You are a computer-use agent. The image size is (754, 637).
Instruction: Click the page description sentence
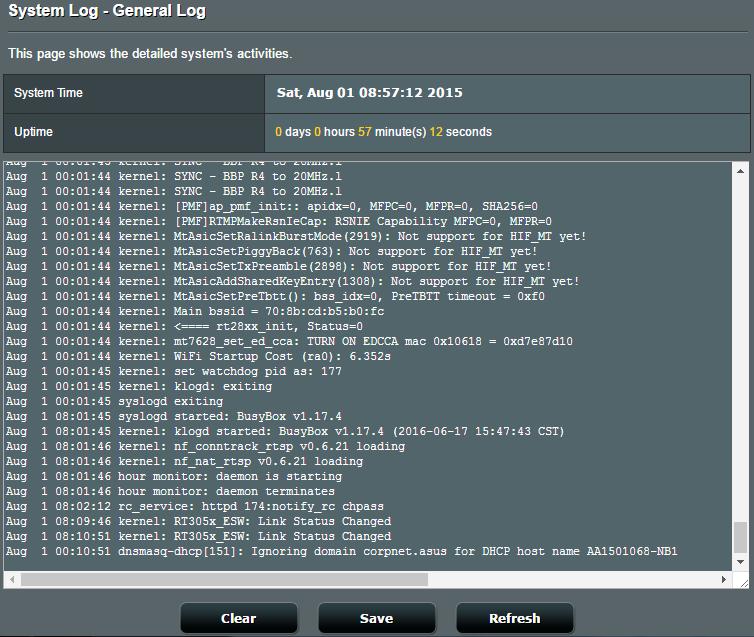coord(150,53)
